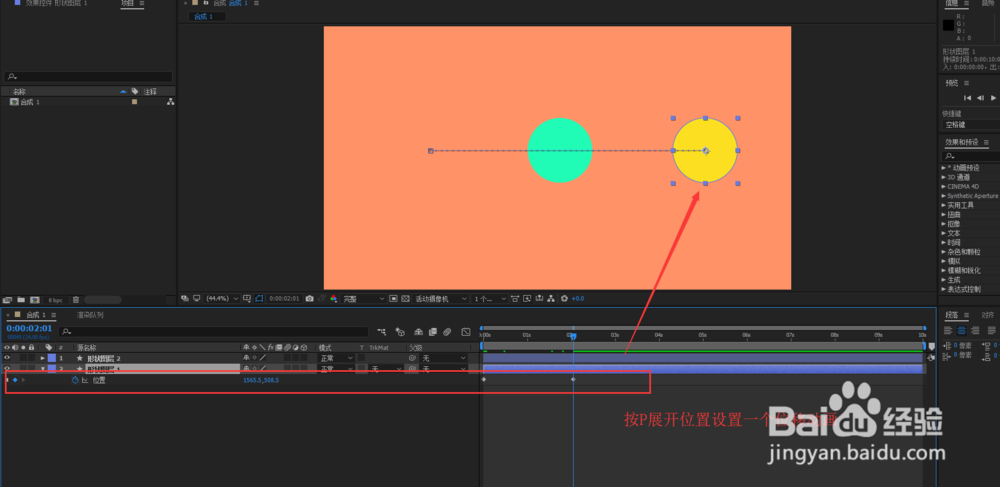Image resolution: width=1000 pixels, height=487 pixels.
Task: Click the new folder icon in Project panel
Action: 21,300
